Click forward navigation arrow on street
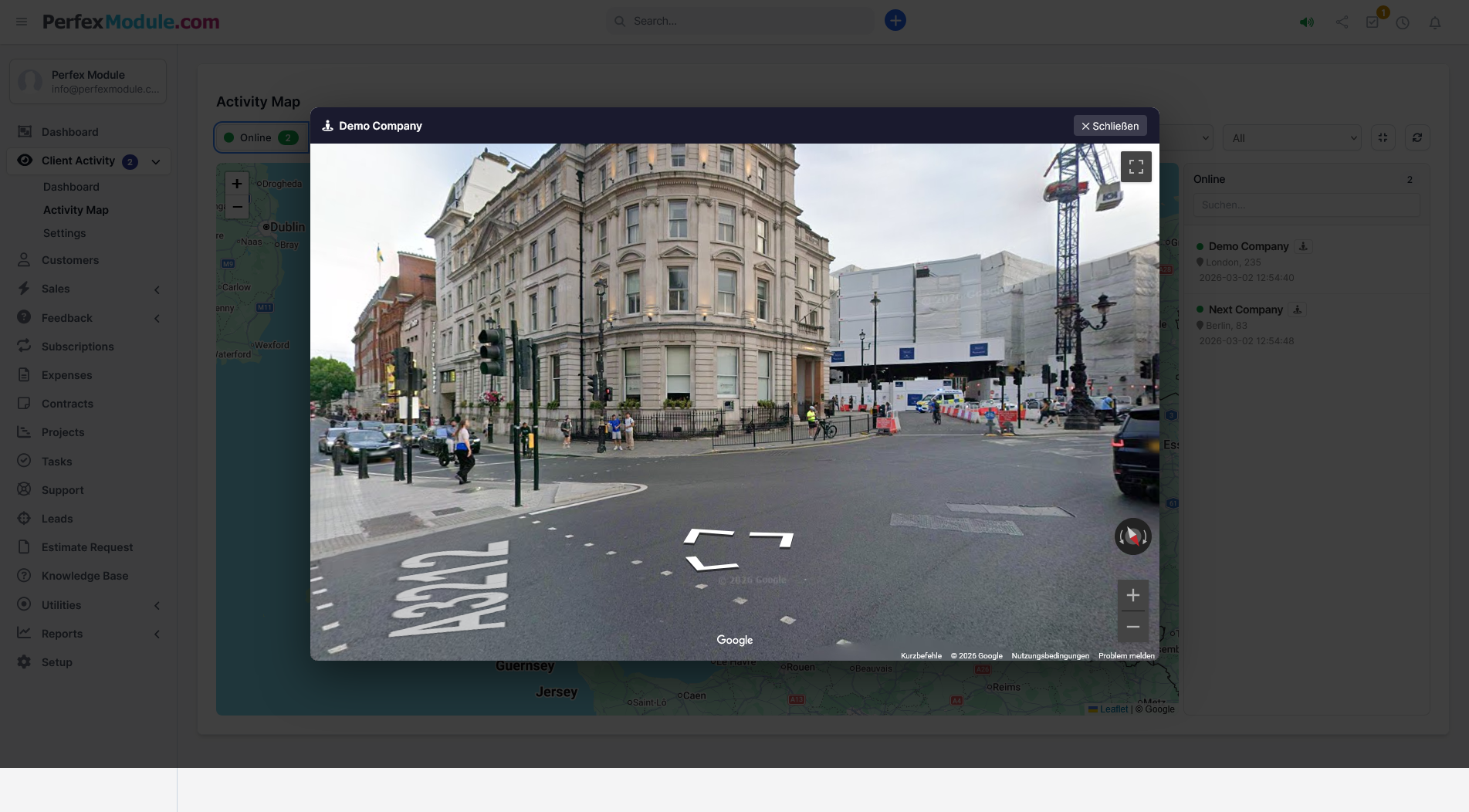 (771, 537)
